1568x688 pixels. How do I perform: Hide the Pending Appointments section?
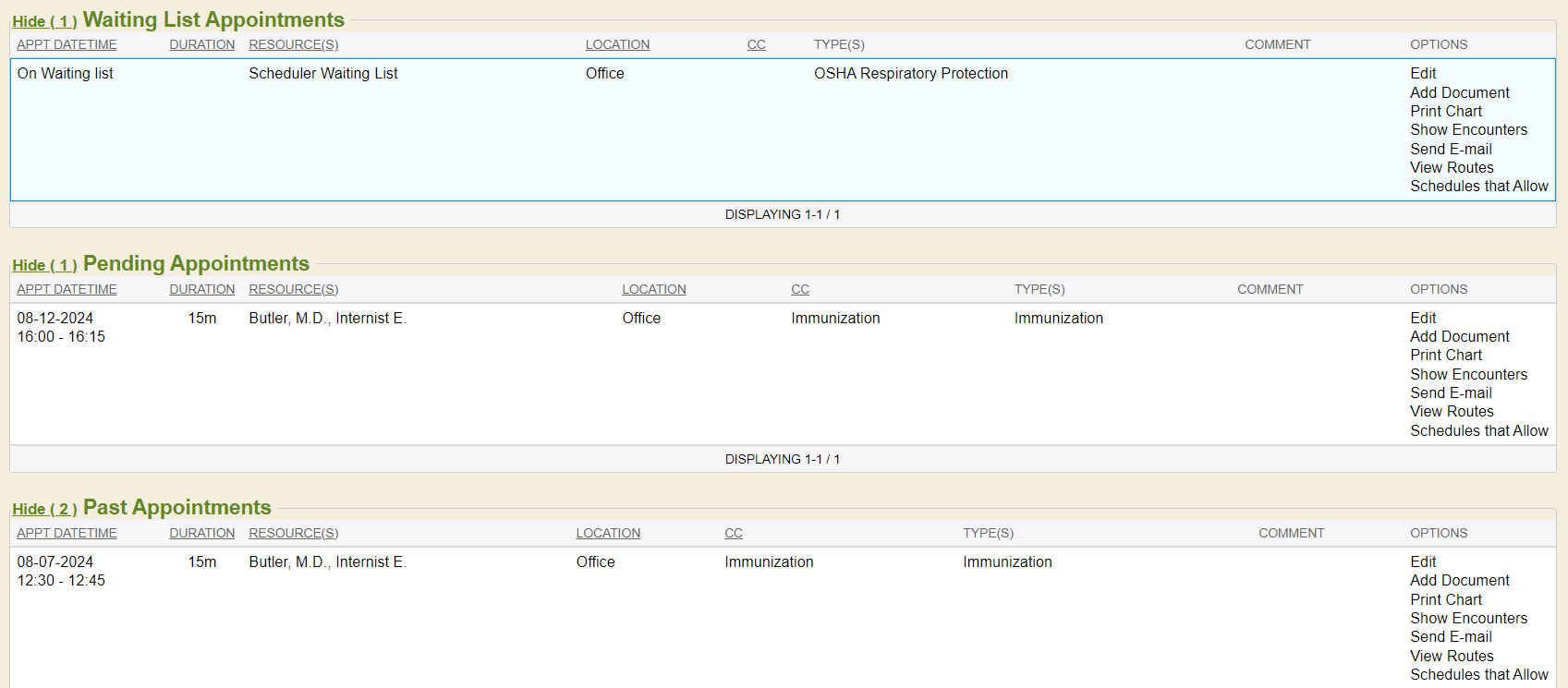tap(43, 265)
